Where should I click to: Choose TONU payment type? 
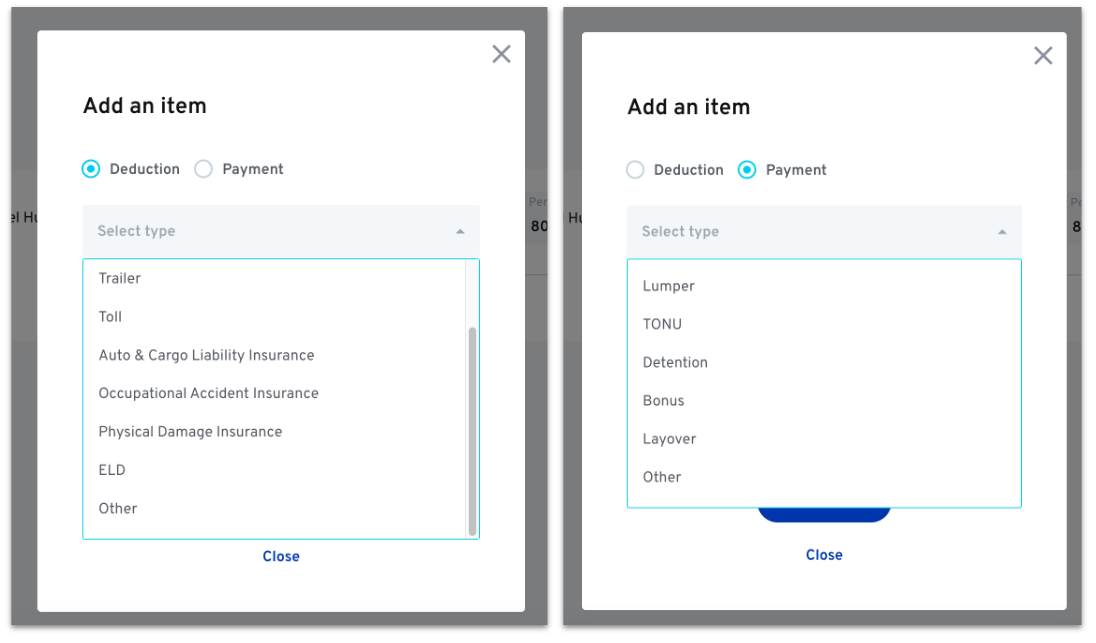point(662,324)
